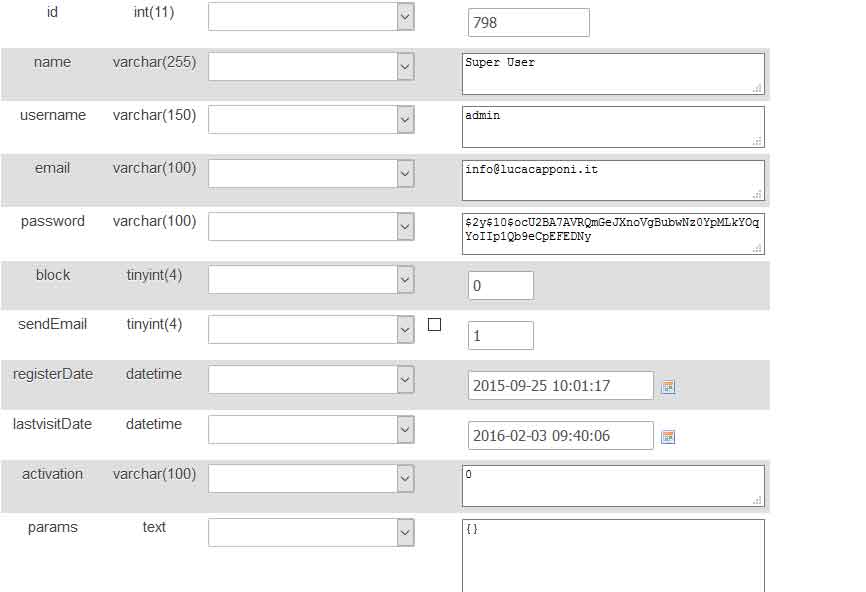Click the registerDate field 2015-09-25 10:01:17
The image size is (866, 592).
pyautogui.click(x=560, y=386)
